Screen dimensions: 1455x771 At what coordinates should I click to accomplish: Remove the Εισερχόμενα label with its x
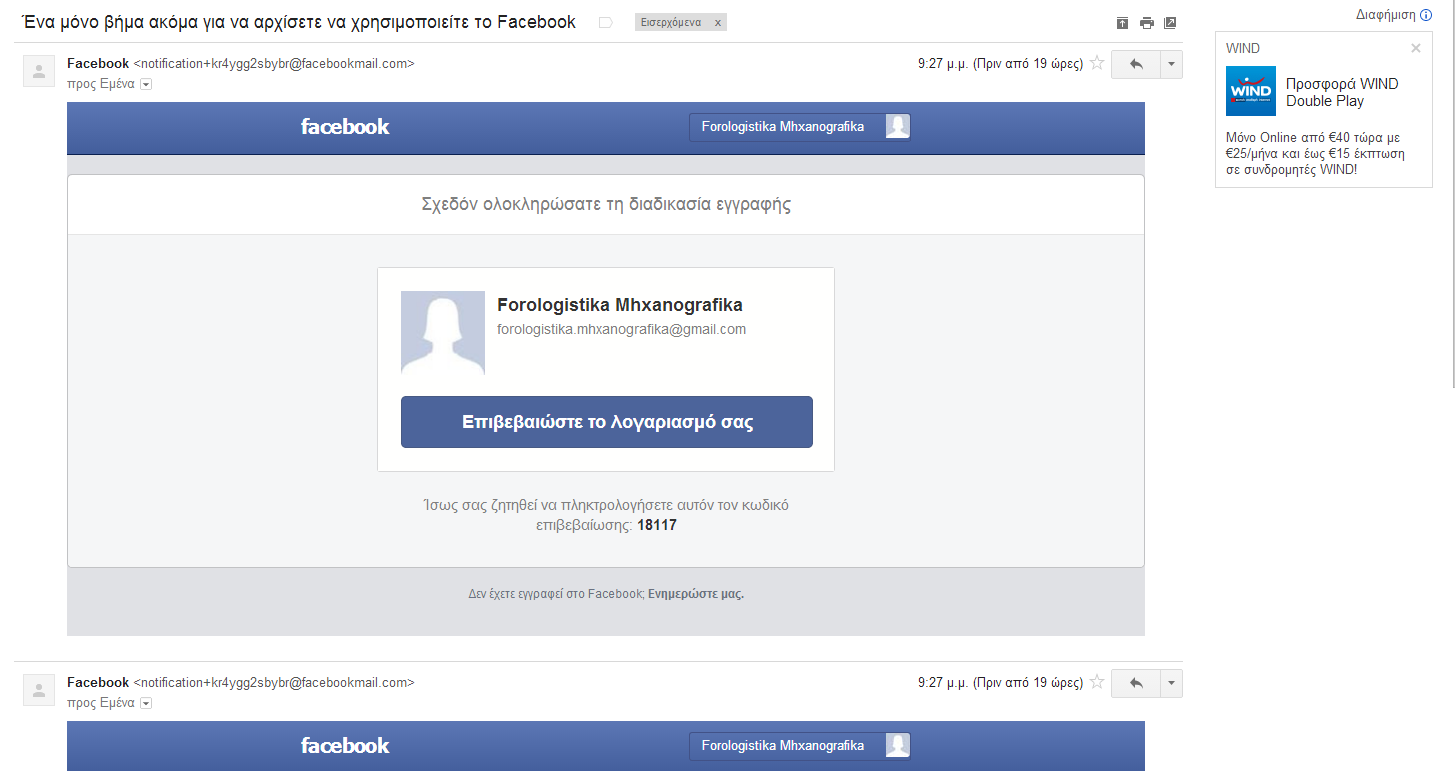[718, 23]
